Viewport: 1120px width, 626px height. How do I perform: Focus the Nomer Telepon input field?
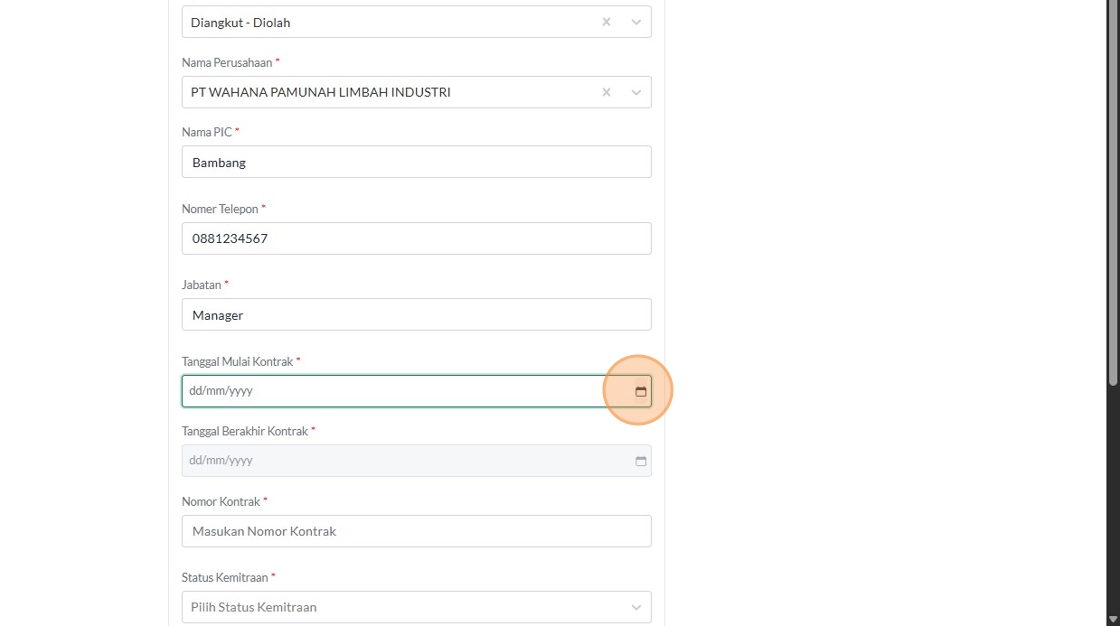point(416,239)
